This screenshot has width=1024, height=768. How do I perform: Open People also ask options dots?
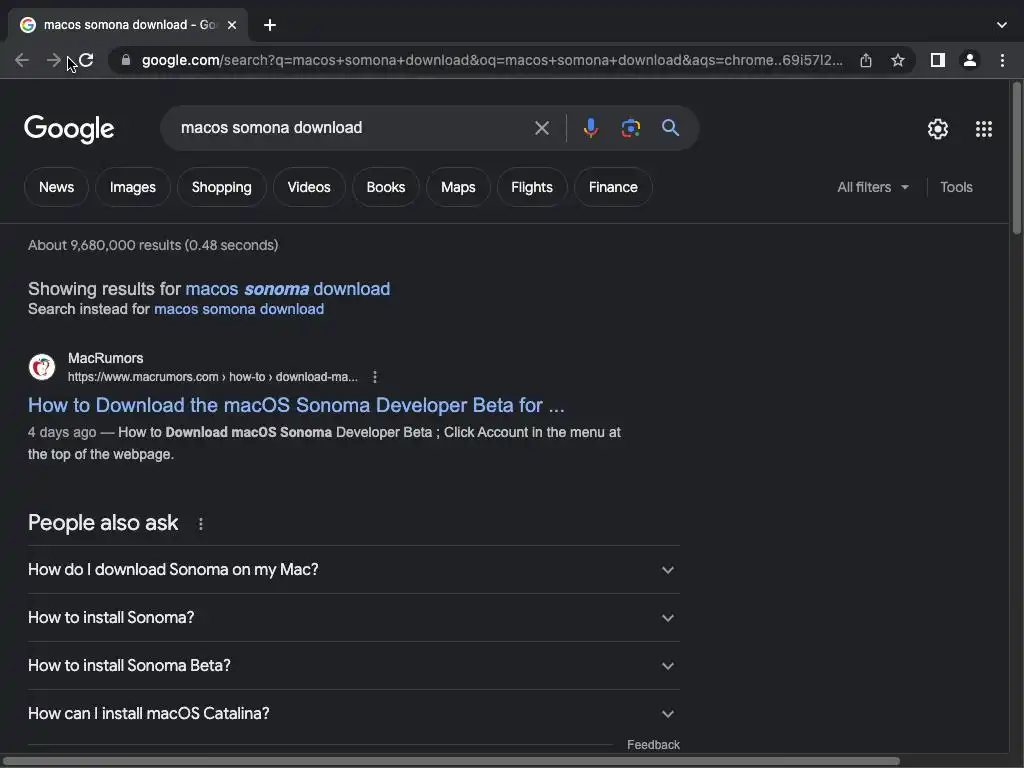(200, 524)
